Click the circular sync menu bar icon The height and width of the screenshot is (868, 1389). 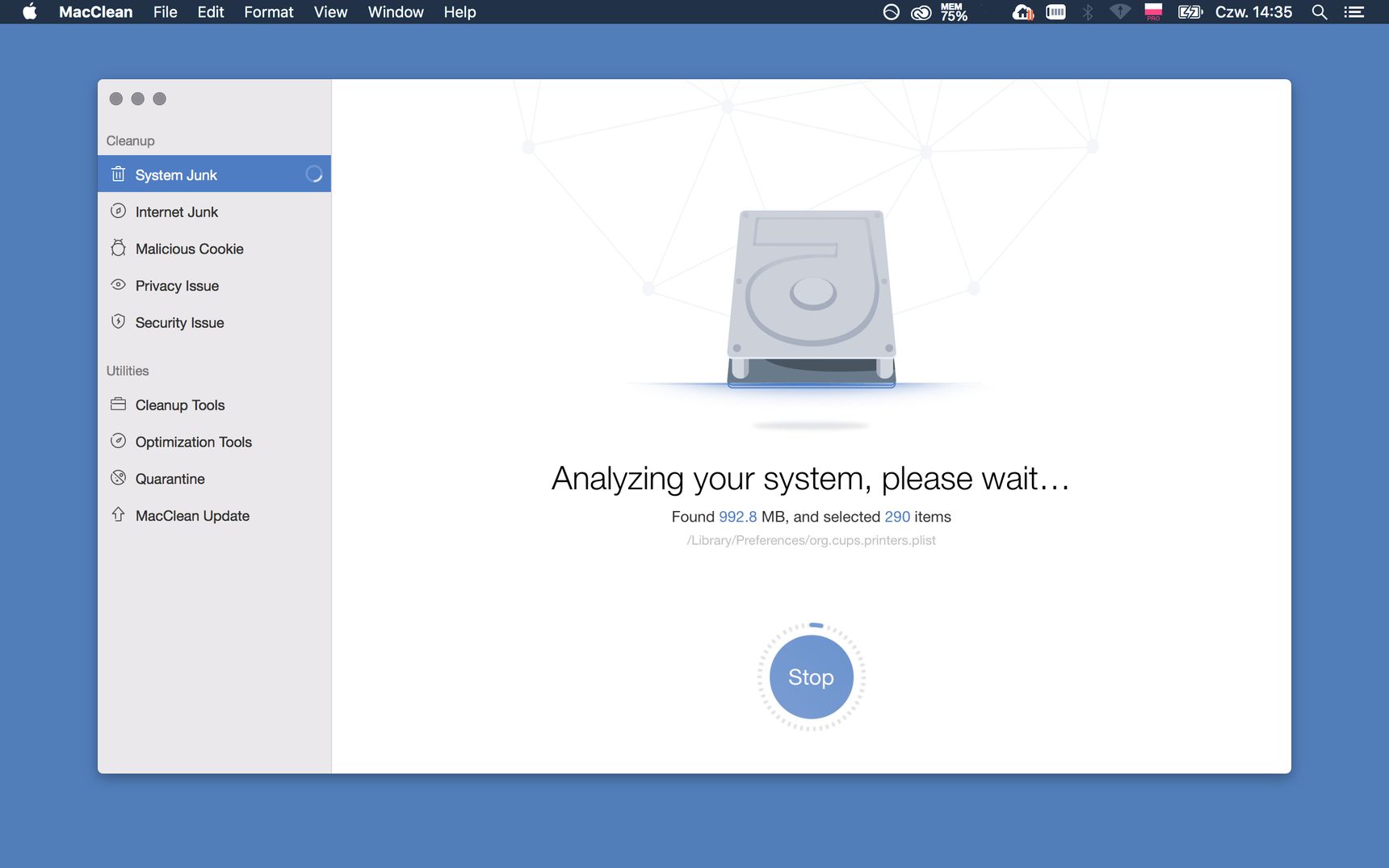pos(891,11)
